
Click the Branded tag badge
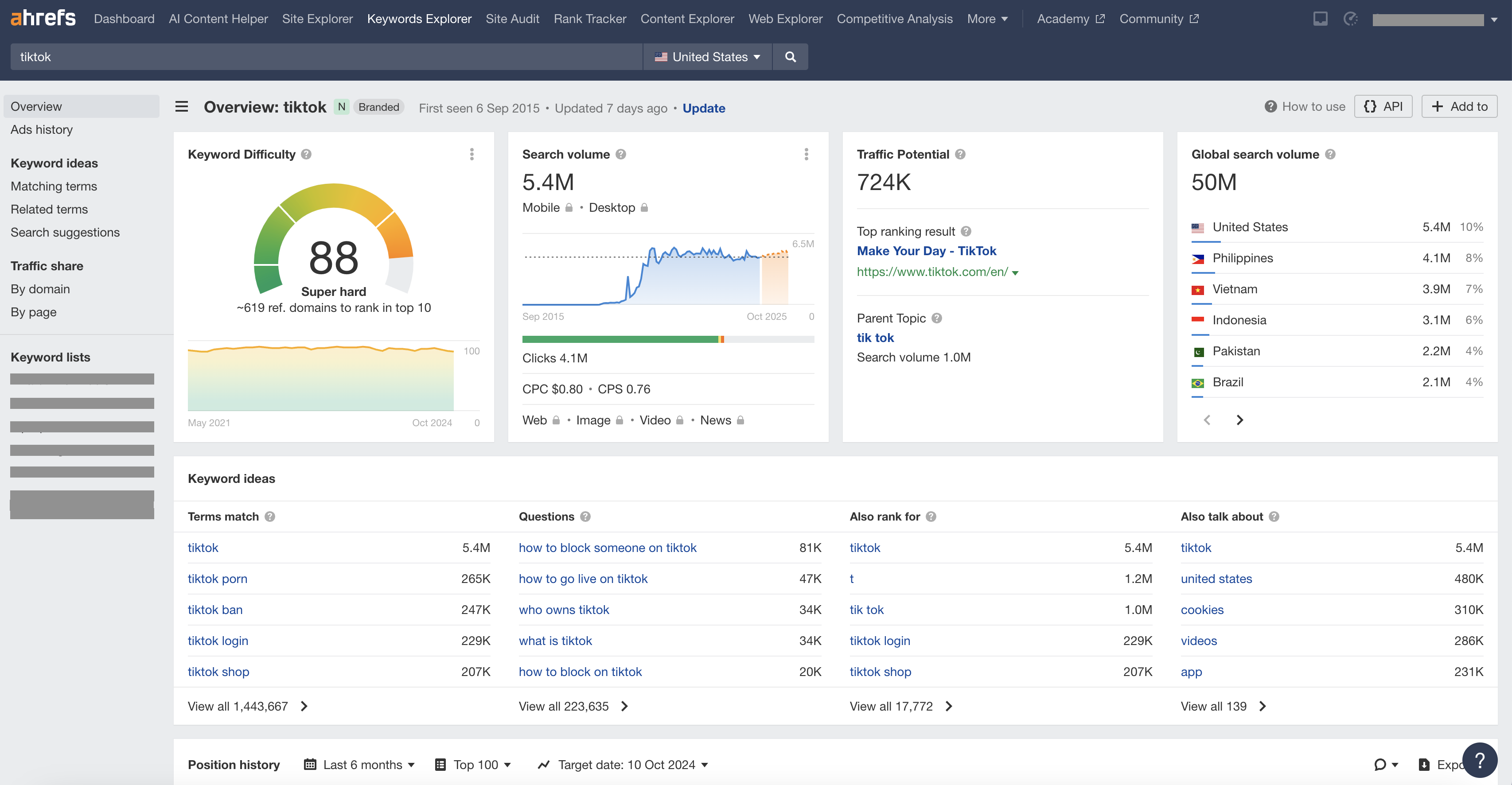[379, 107]
